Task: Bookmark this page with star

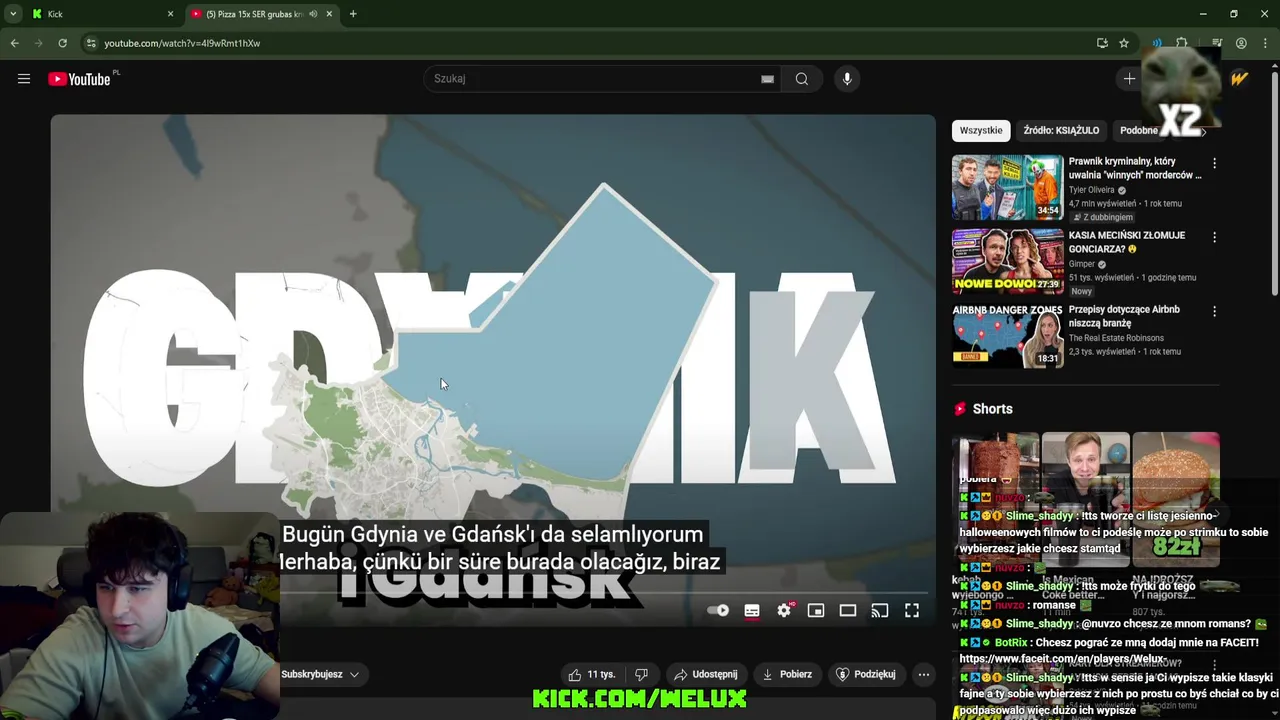Action: pos(1124,43)
